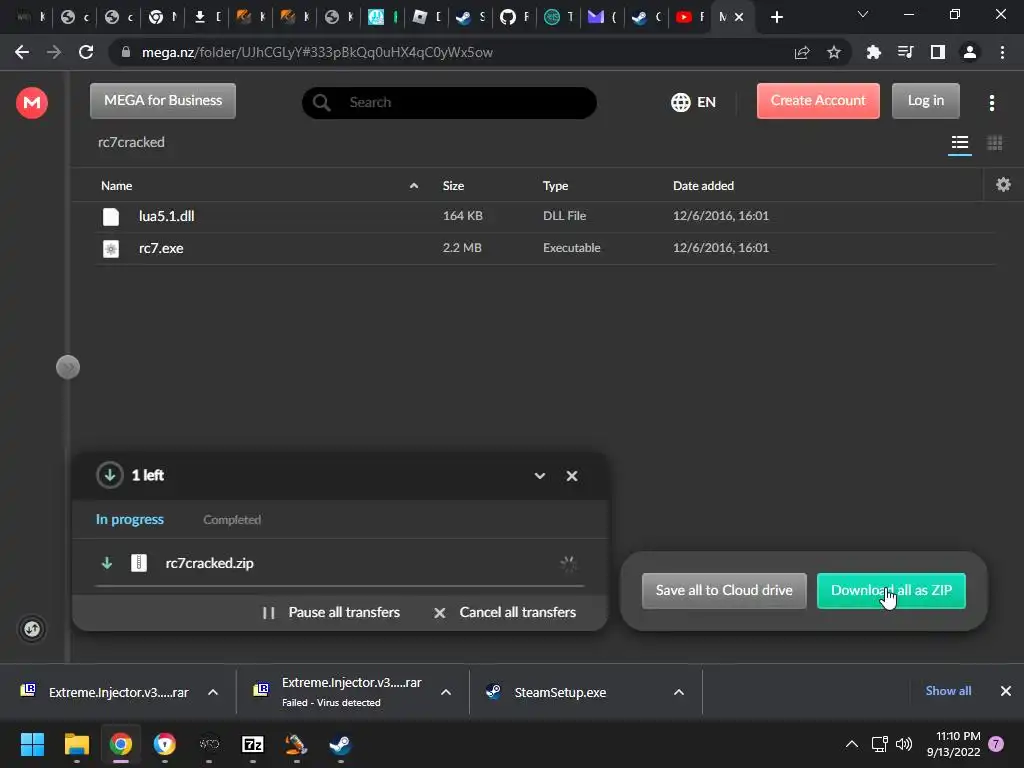Reload the mega.nz page
Screen dimensions: 1024x768
point(86,52)
